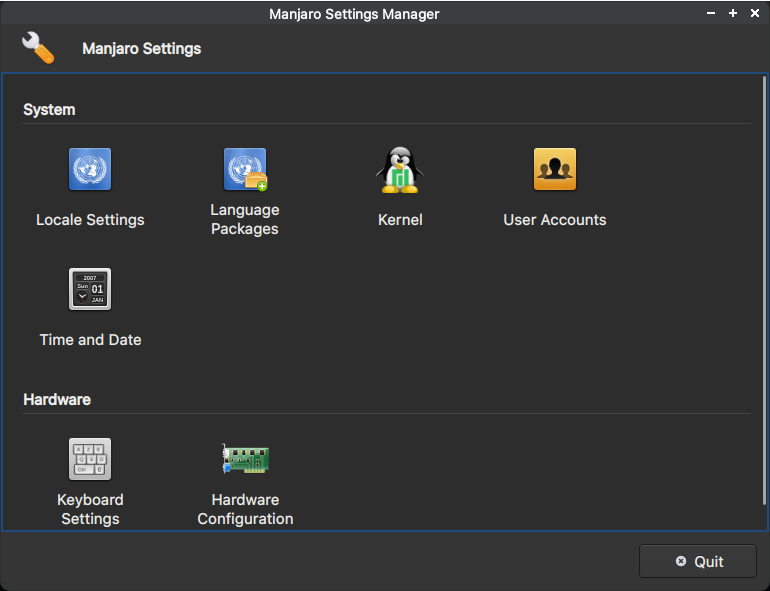Open the Language Packages icon
Viewport: 770px width, 591px height.
click(x=245, y=169)
